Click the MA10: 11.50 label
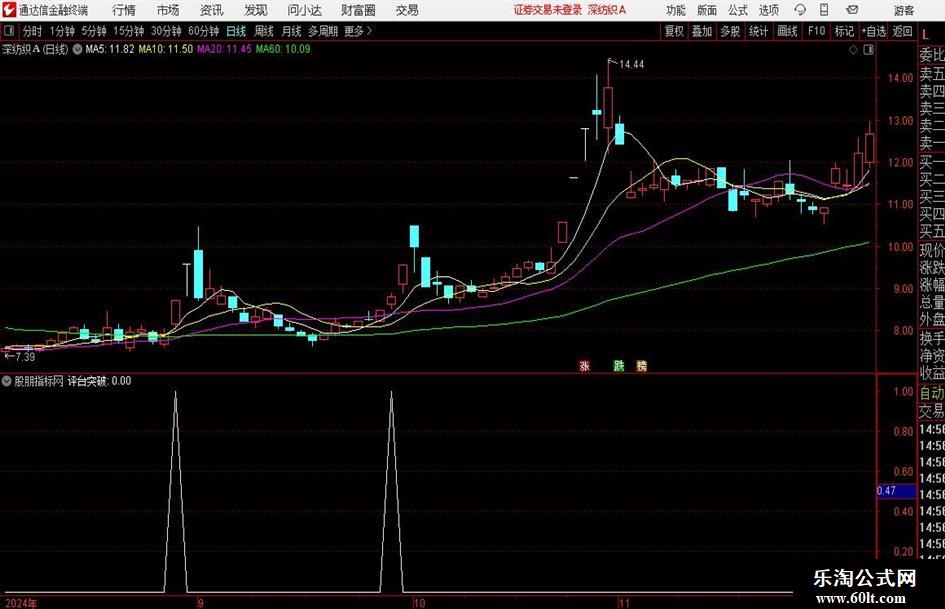This screenshot has width=945, height=609. [166, 49]
